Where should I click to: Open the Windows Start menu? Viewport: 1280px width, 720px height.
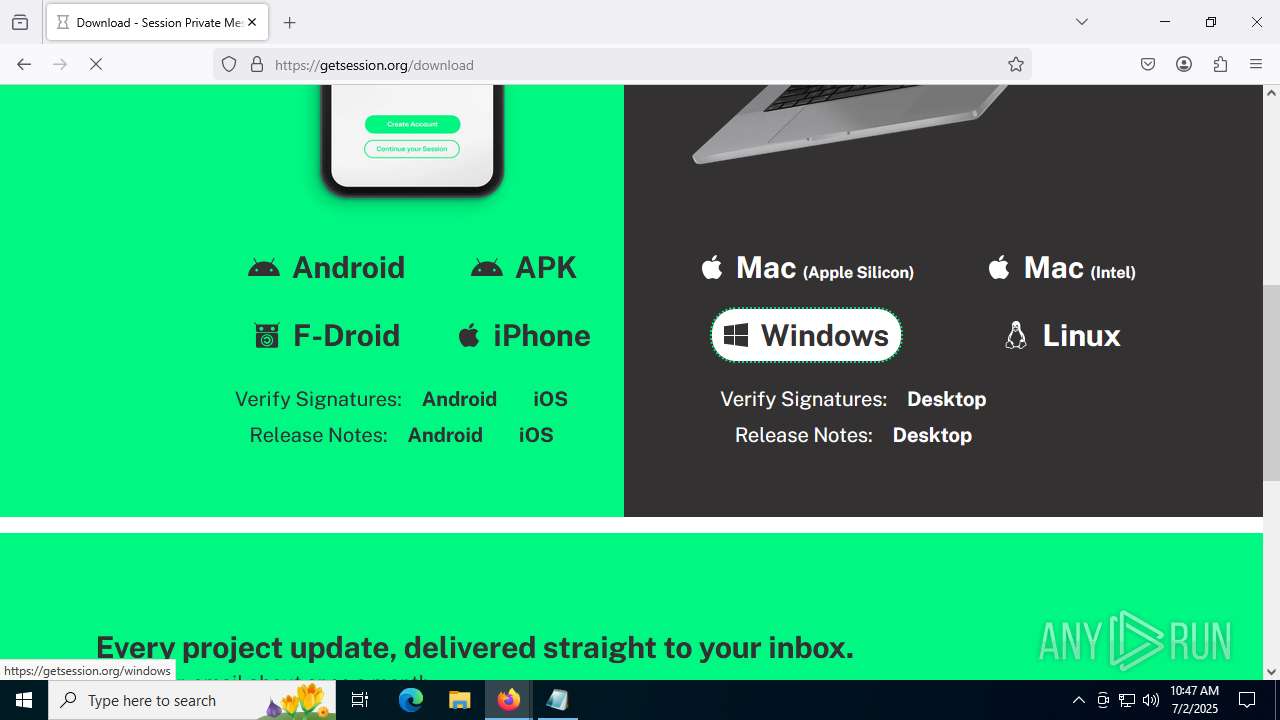(x=24, y=700)
